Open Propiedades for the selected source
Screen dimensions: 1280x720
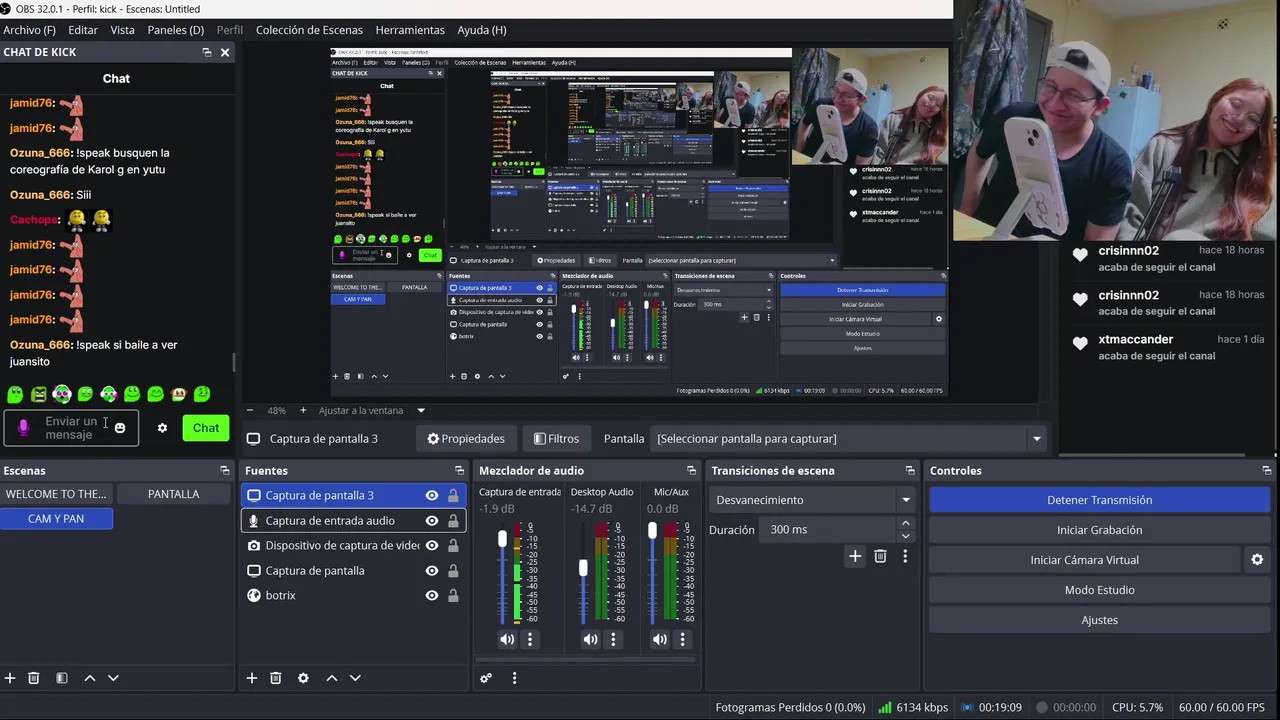(466, 438)
